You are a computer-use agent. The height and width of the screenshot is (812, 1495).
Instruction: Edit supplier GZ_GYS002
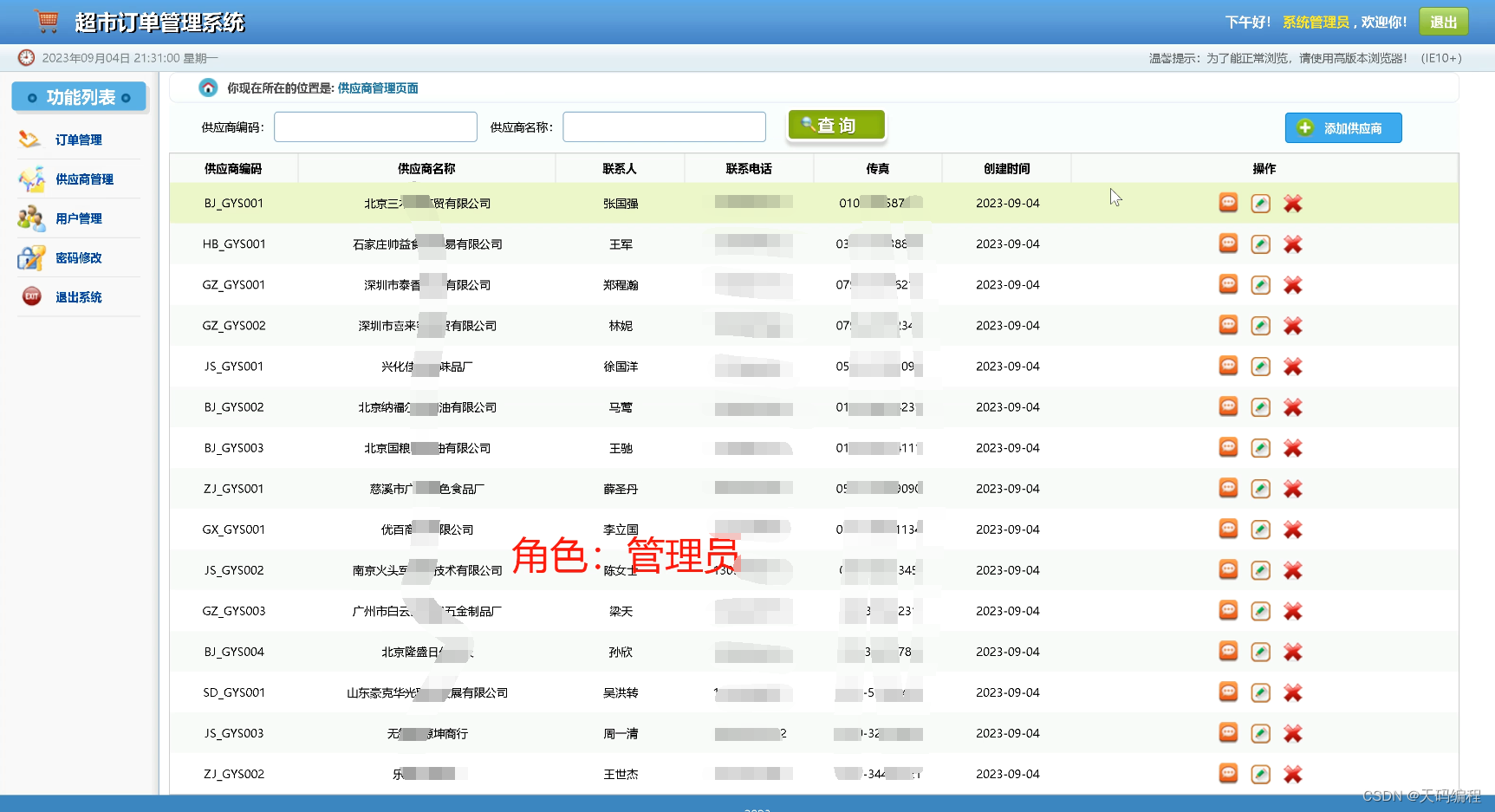coord(1261,326)
